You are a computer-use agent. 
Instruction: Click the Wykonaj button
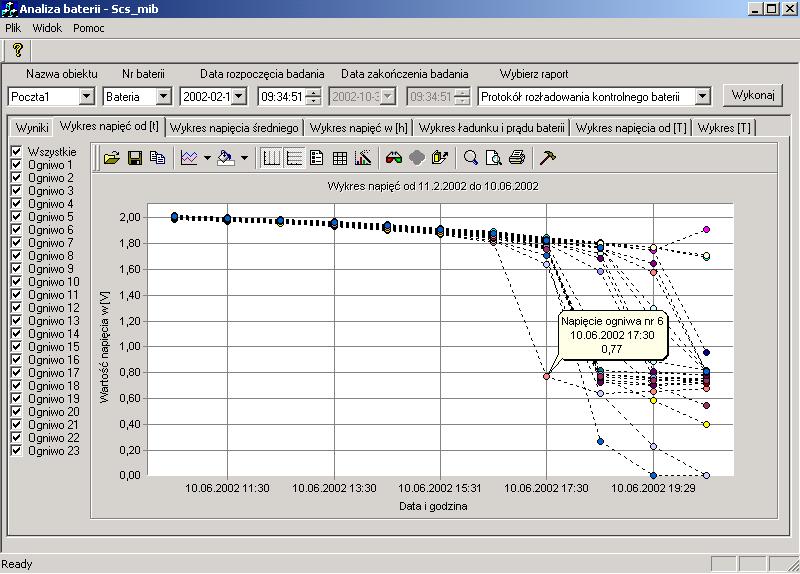[753, 95]
